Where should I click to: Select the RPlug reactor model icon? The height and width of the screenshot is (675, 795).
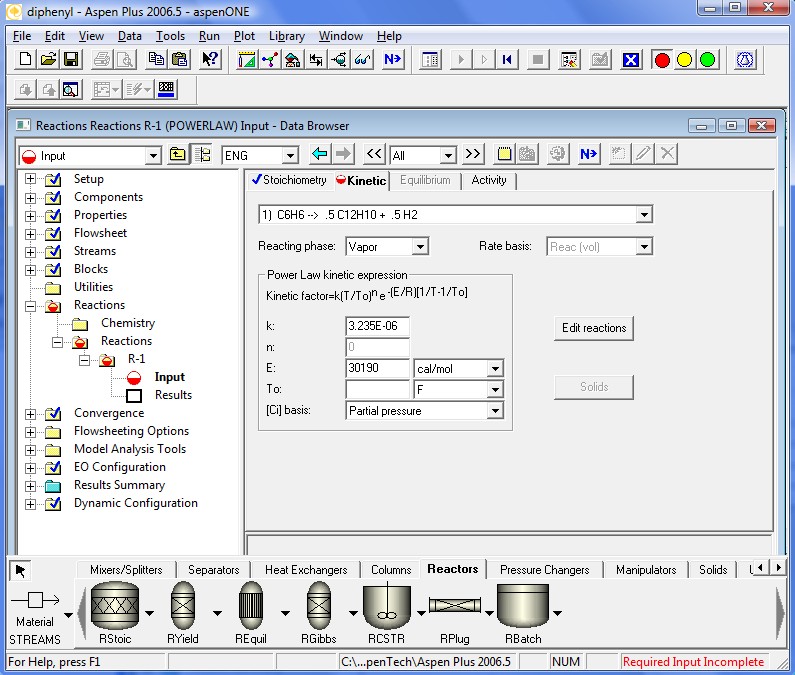pyautogui.click(x=456, y=605)
